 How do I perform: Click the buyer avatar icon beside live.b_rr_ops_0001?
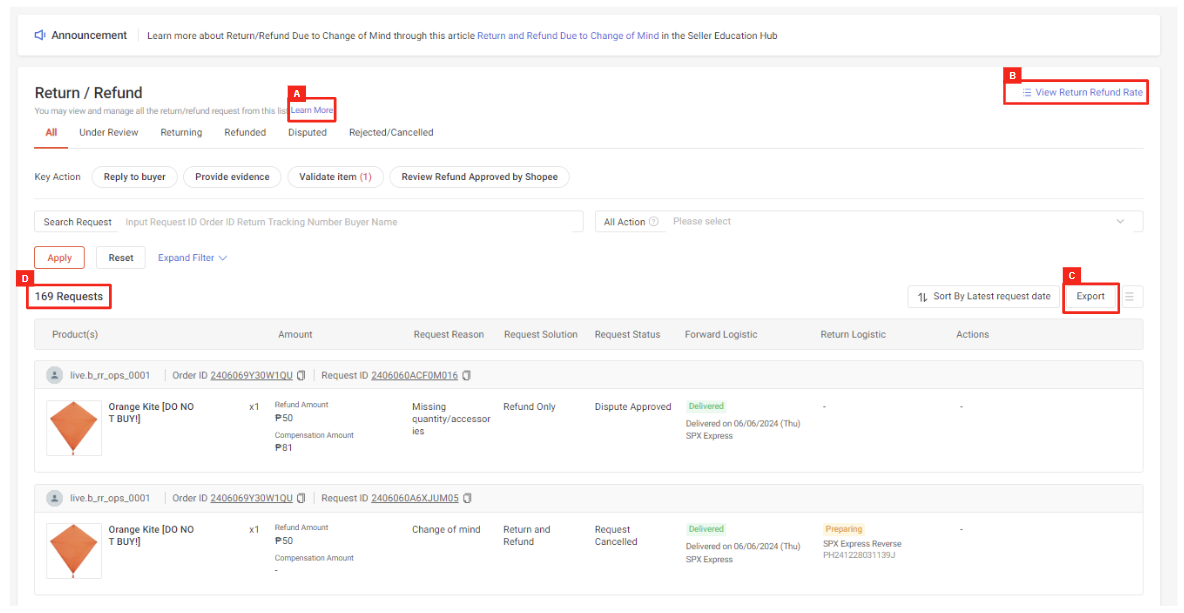(x=54, y=374)
